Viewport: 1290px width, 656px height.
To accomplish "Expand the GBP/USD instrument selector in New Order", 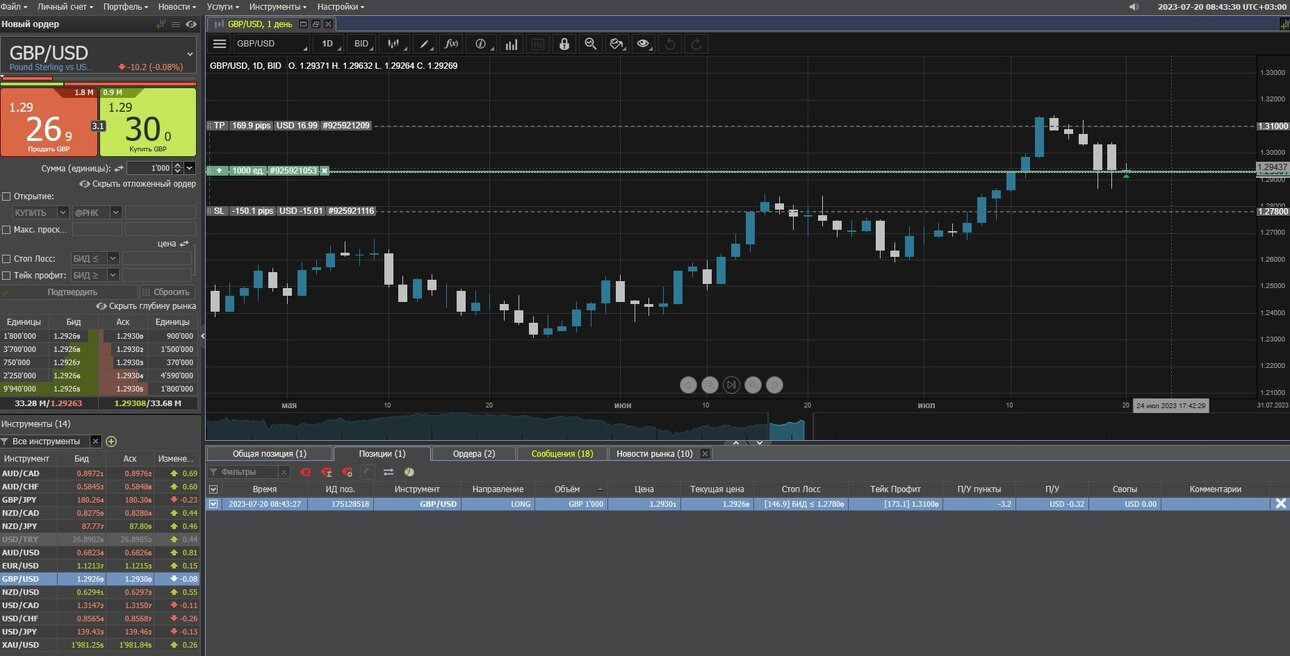I will (x=190, y=53).
